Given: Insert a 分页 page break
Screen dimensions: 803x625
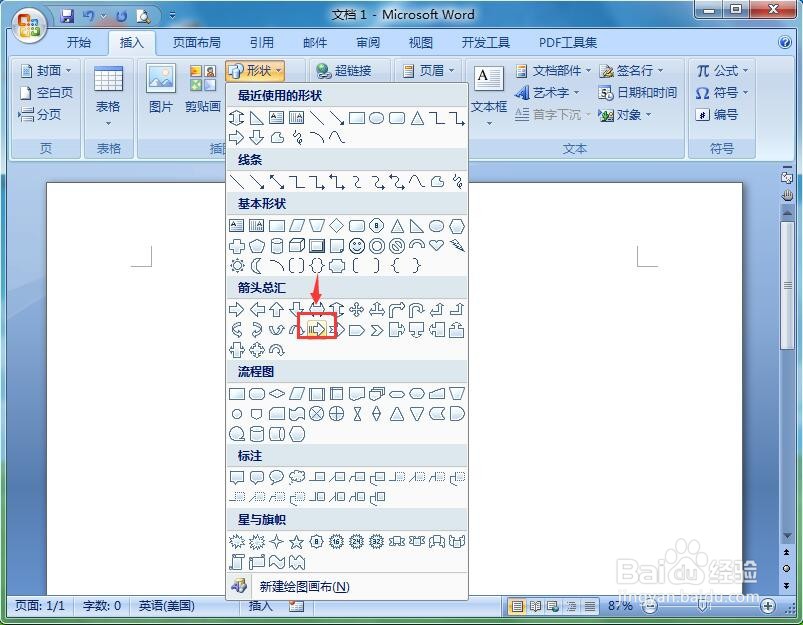Looking at the screenshot, I should [39, 115].
